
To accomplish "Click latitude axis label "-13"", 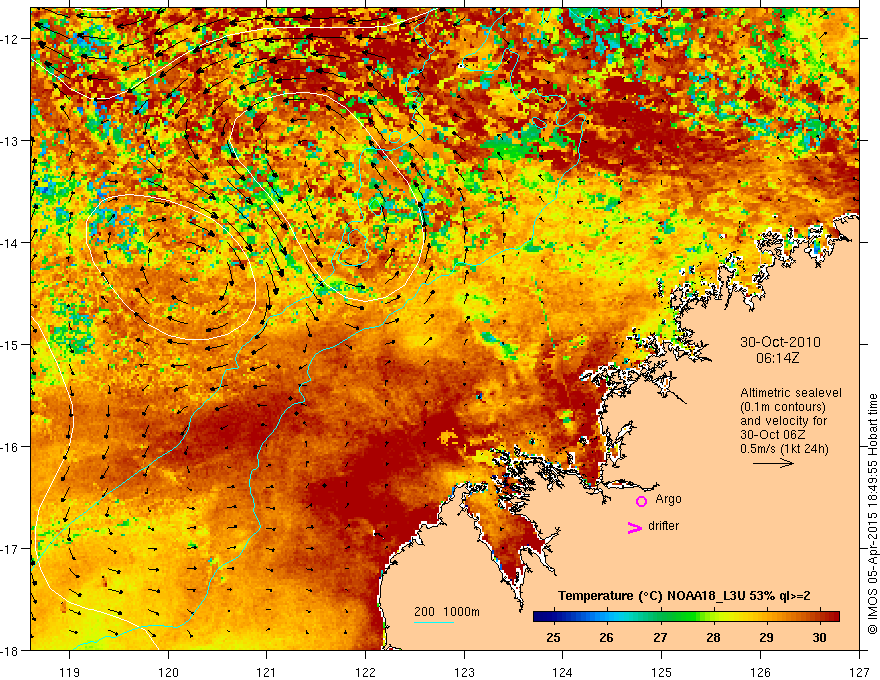I will (x=12, y=141).
